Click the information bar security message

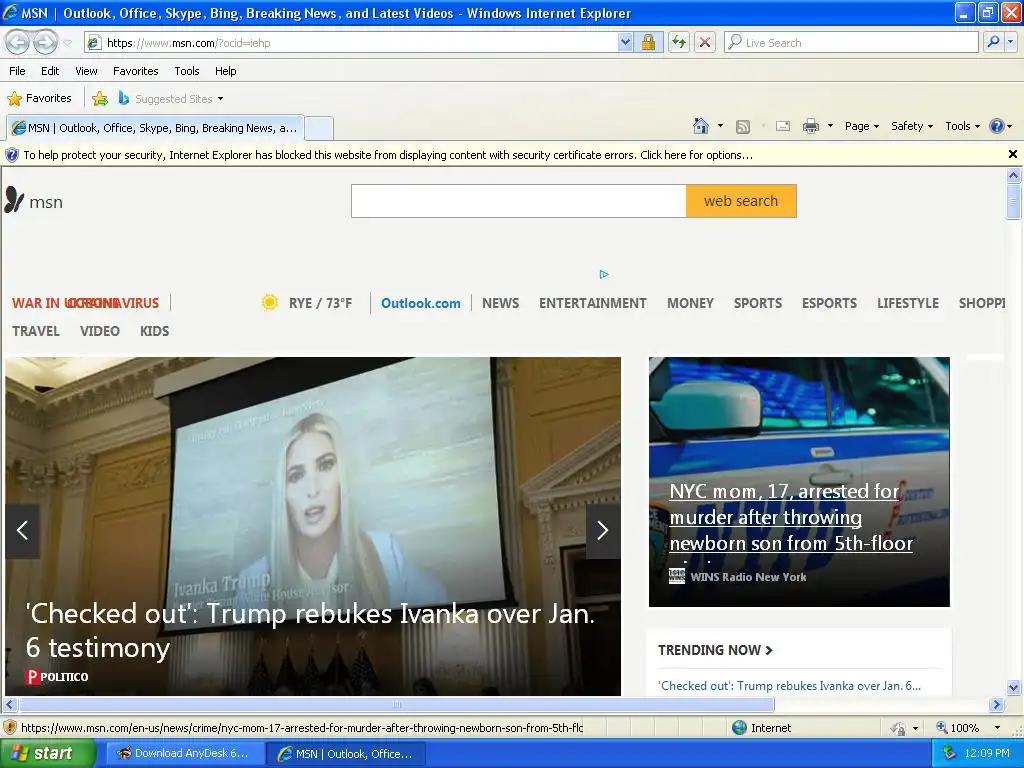tap(388, 155)
